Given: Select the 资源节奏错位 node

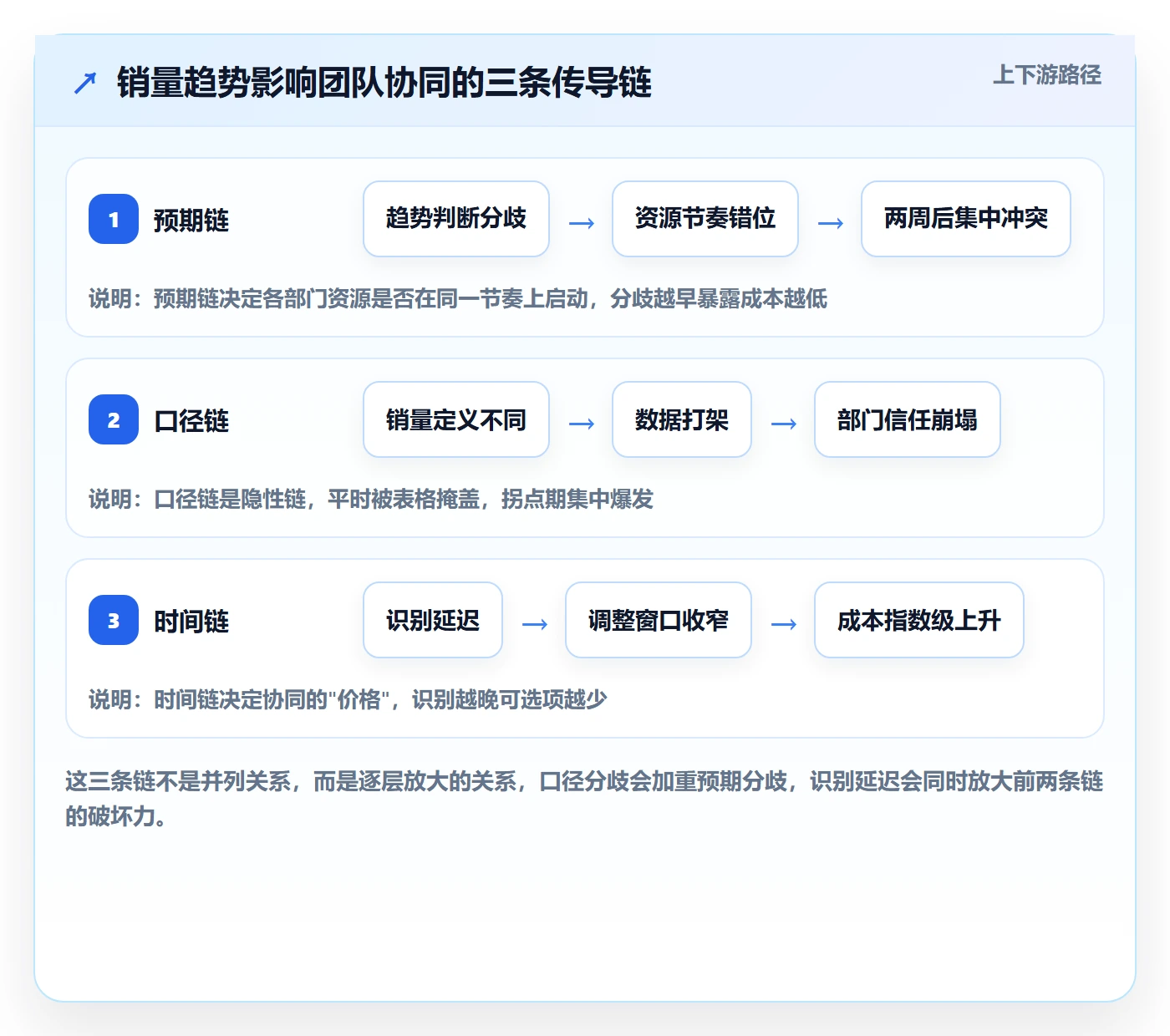Looking at the screenshot, I should pyautogui.click(x=705, y=219).
